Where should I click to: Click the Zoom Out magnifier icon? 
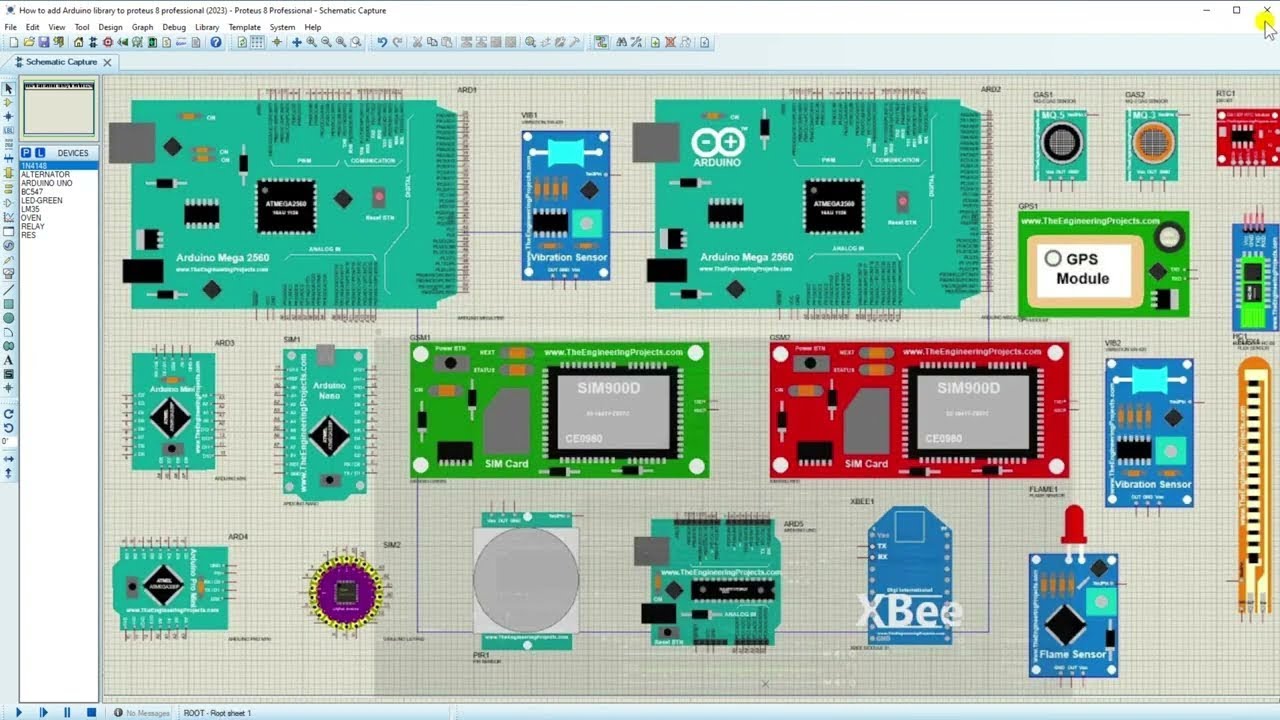click(x=325, y=42)
